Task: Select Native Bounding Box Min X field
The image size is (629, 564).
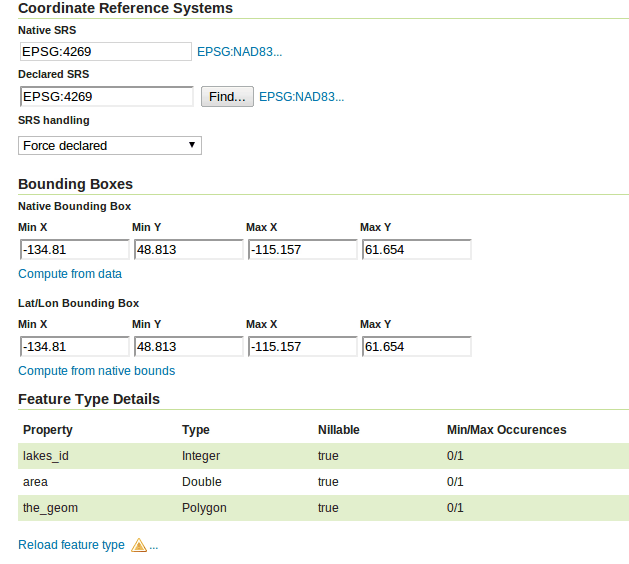Action: (x=75, y=250)
